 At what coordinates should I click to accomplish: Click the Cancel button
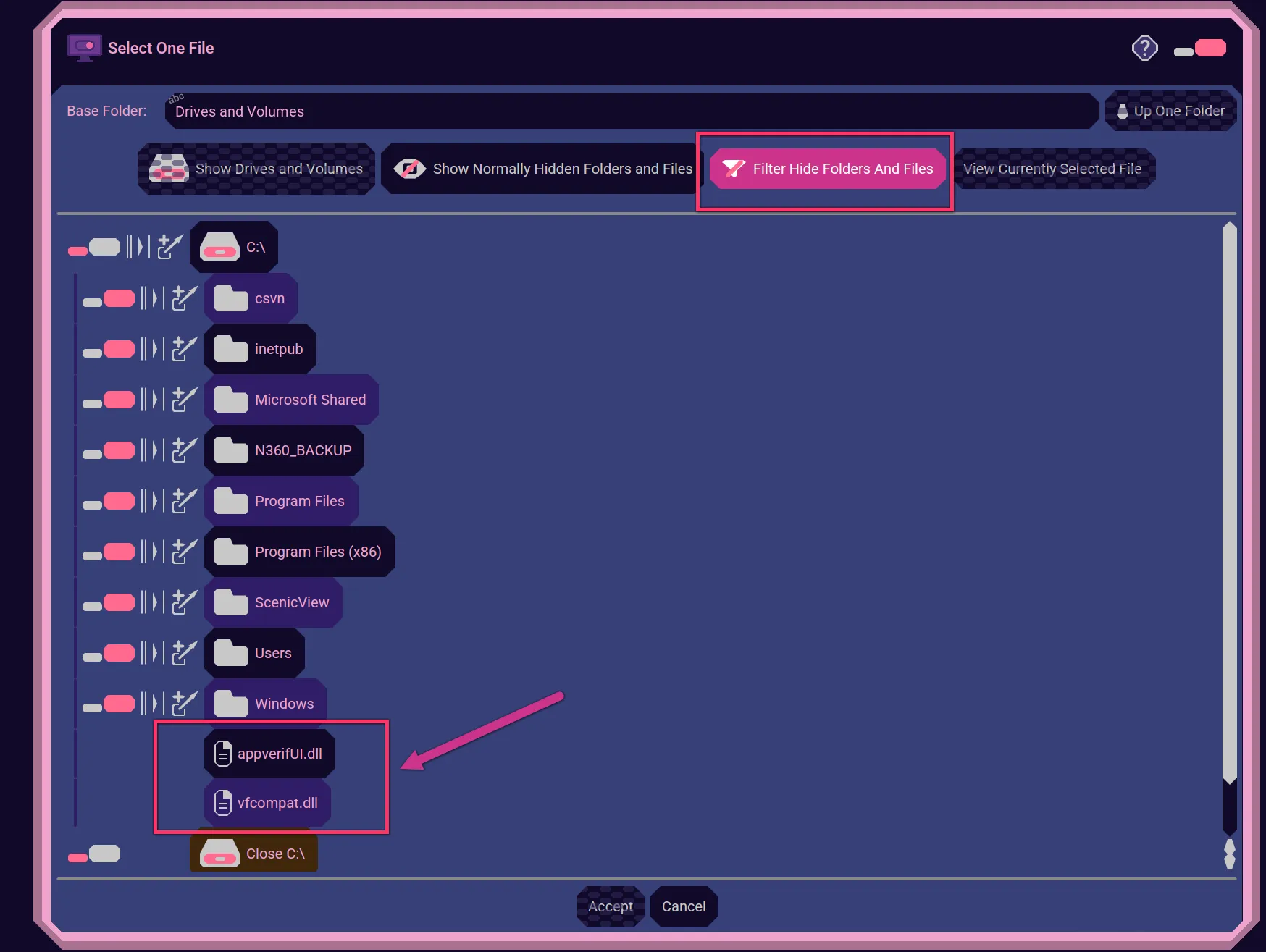click(x=684, y=906)
